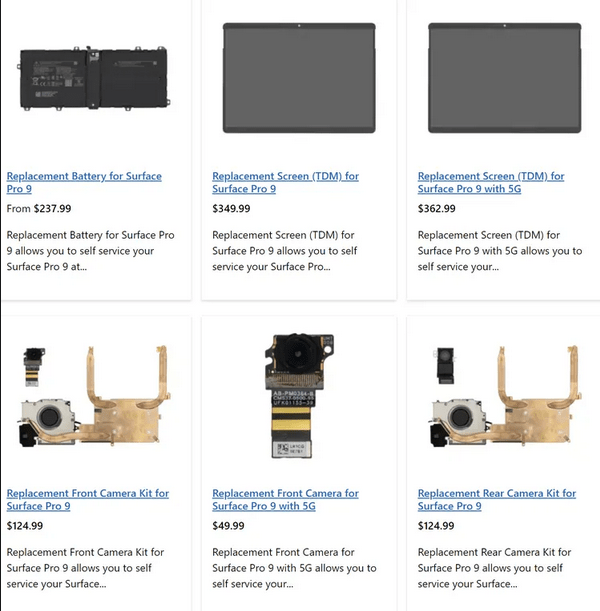This screenshot has width=600, height=611.
Task: Click the $362.99 5G screen price
Action: (x=436, y=208)
